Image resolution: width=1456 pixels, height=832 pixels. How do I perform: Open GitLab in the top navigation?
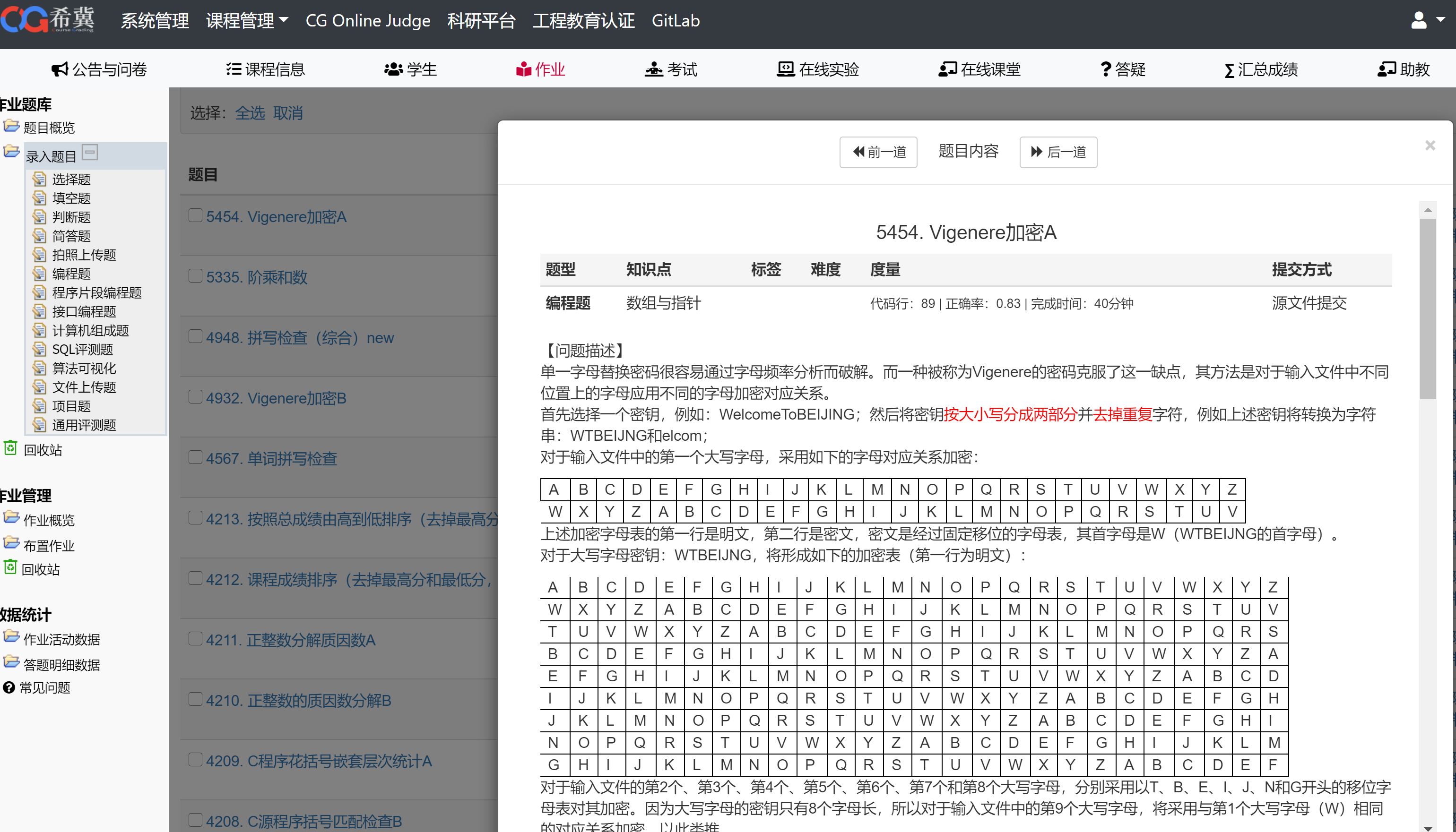click(676, 21)
